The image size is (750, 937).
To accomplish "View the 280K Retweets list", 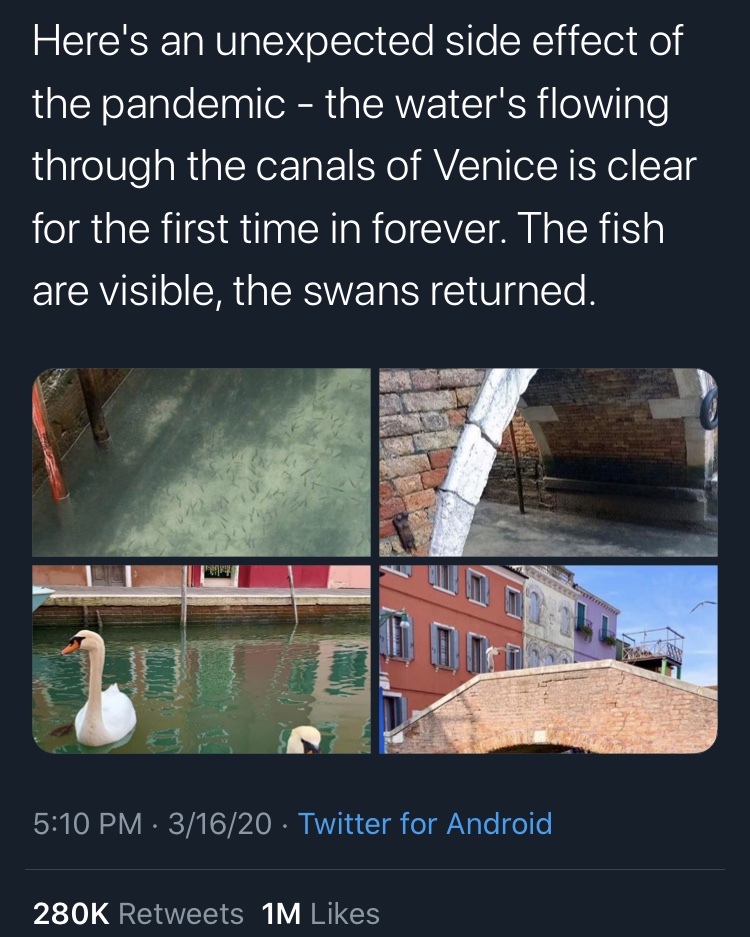I will (x=138, y=913).
